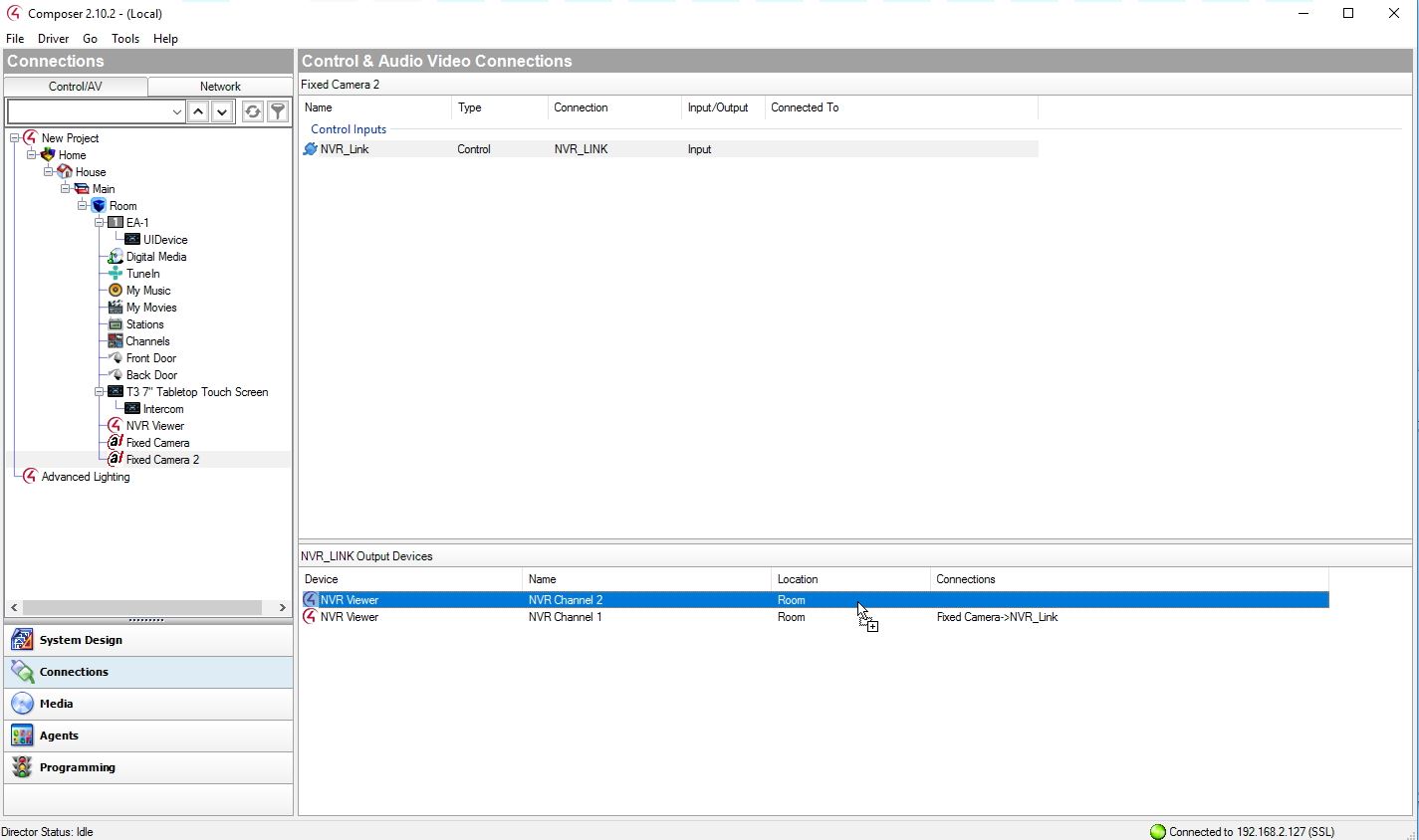Open the File menu
The width and height of the screenshot is (1419, 840).
point(15,39)
